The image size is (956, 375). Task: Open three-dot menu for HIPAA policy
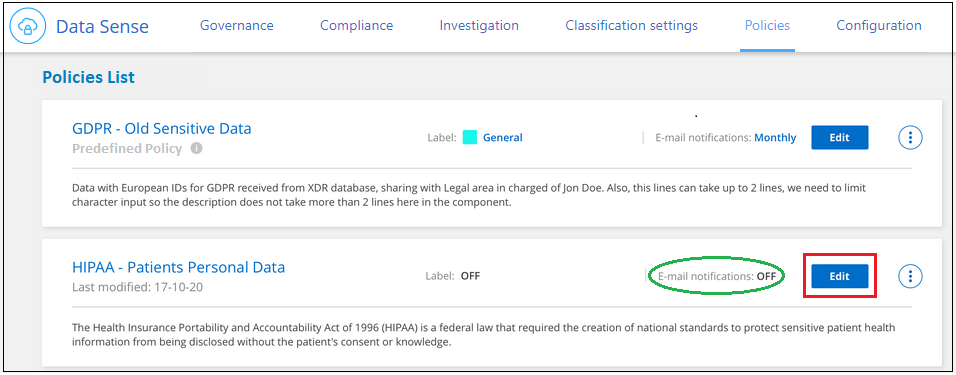(x=910, y=276)
